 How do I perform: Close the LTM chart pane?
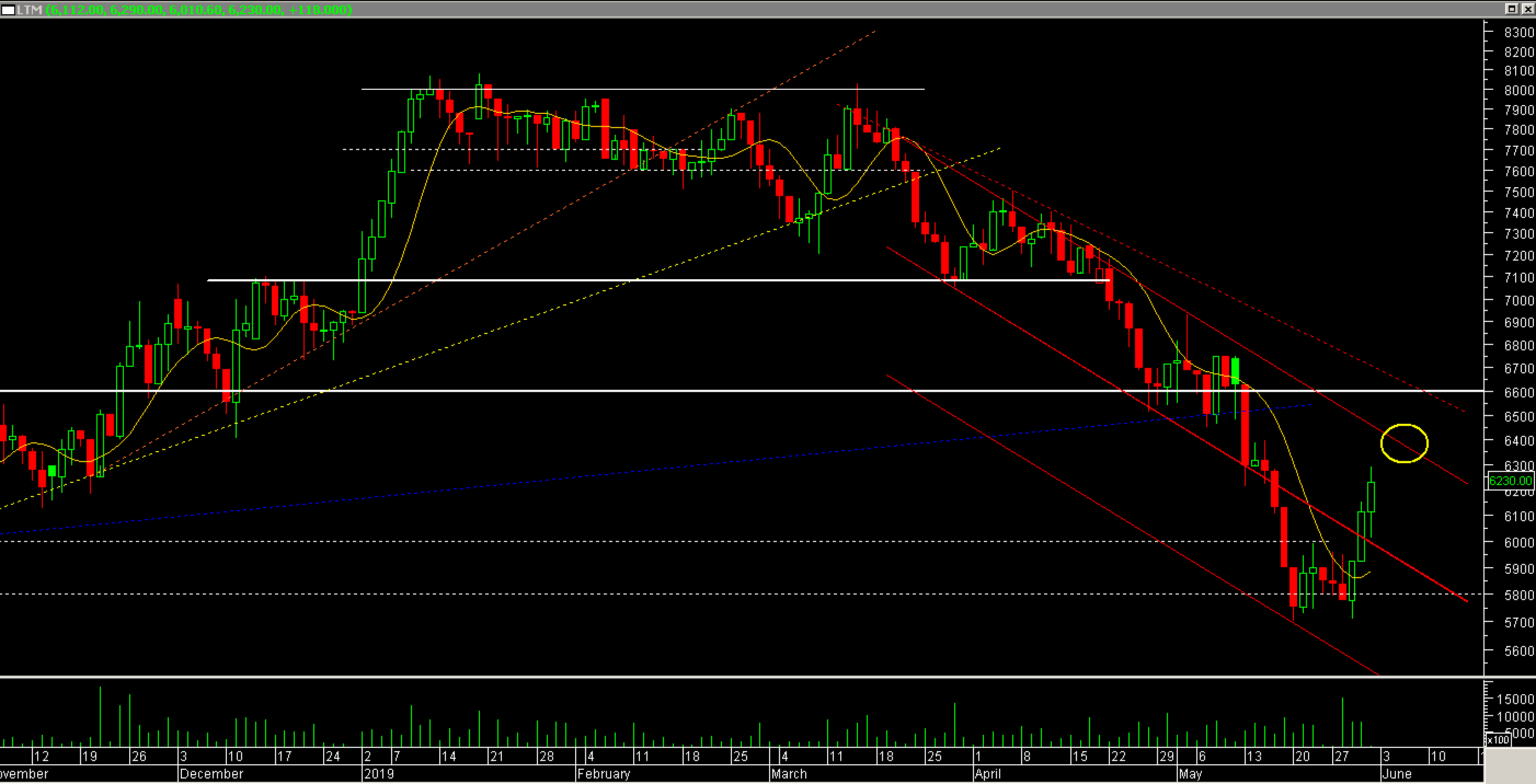[x=1527, y=8]
